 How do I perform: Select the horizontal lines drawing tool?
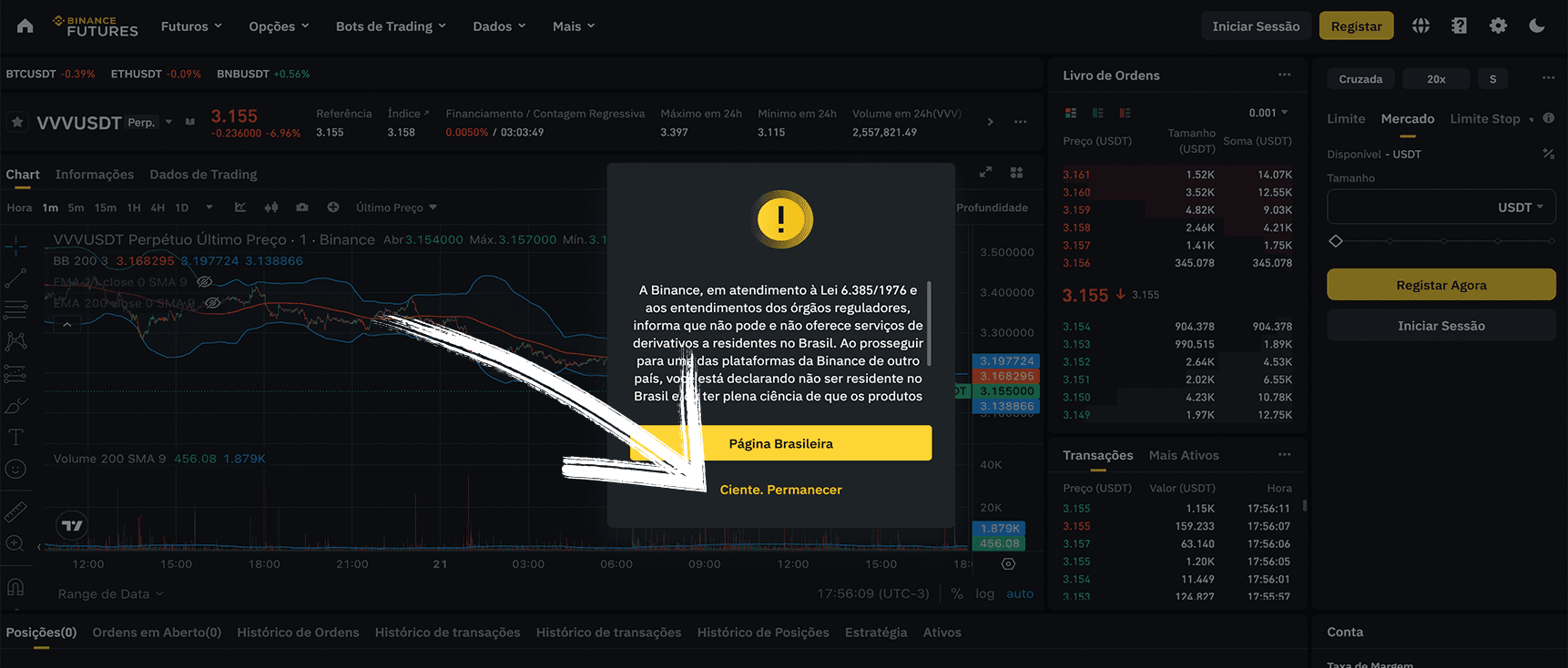(x=15, y=309)
